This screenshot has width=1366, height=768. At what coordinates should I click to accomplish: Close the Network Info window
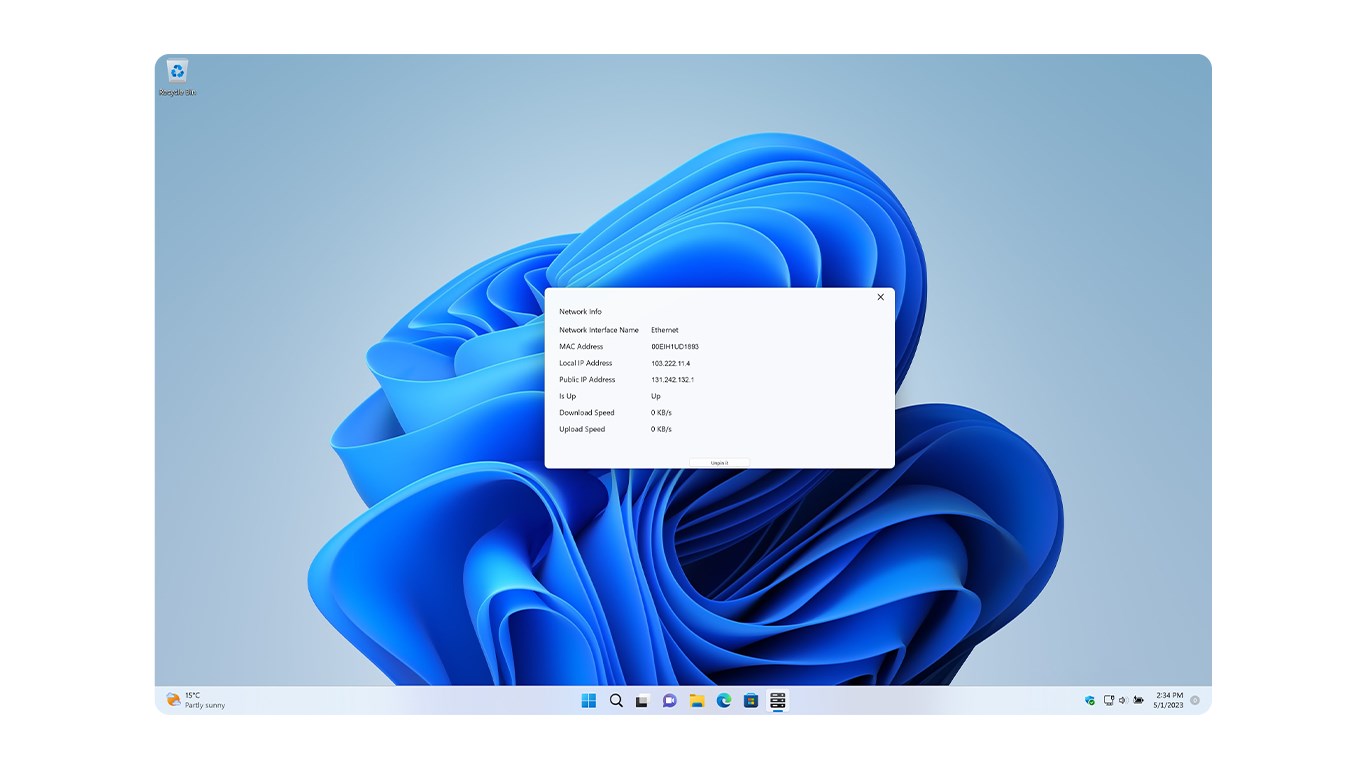point(880,297)
